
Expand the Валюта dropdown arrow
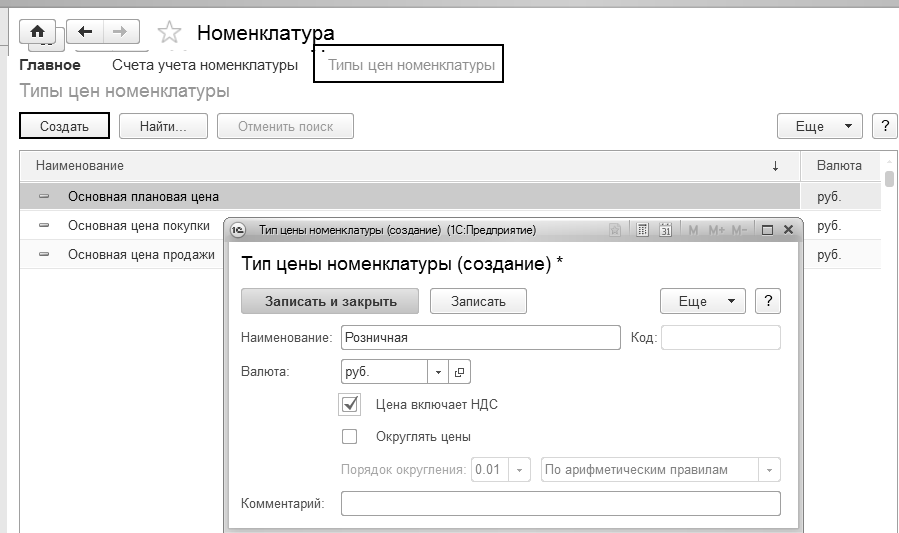click(x=438, y=372)
